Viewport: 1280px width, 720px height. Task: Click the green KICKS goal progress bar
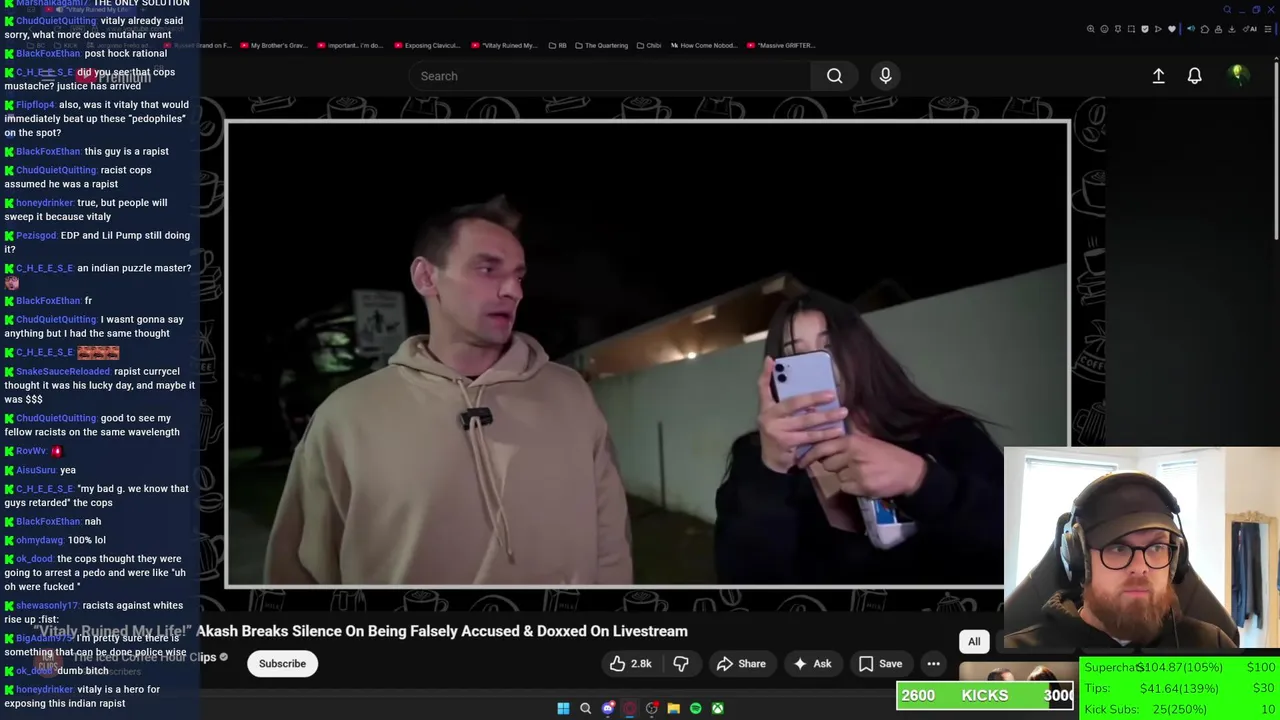985,695
